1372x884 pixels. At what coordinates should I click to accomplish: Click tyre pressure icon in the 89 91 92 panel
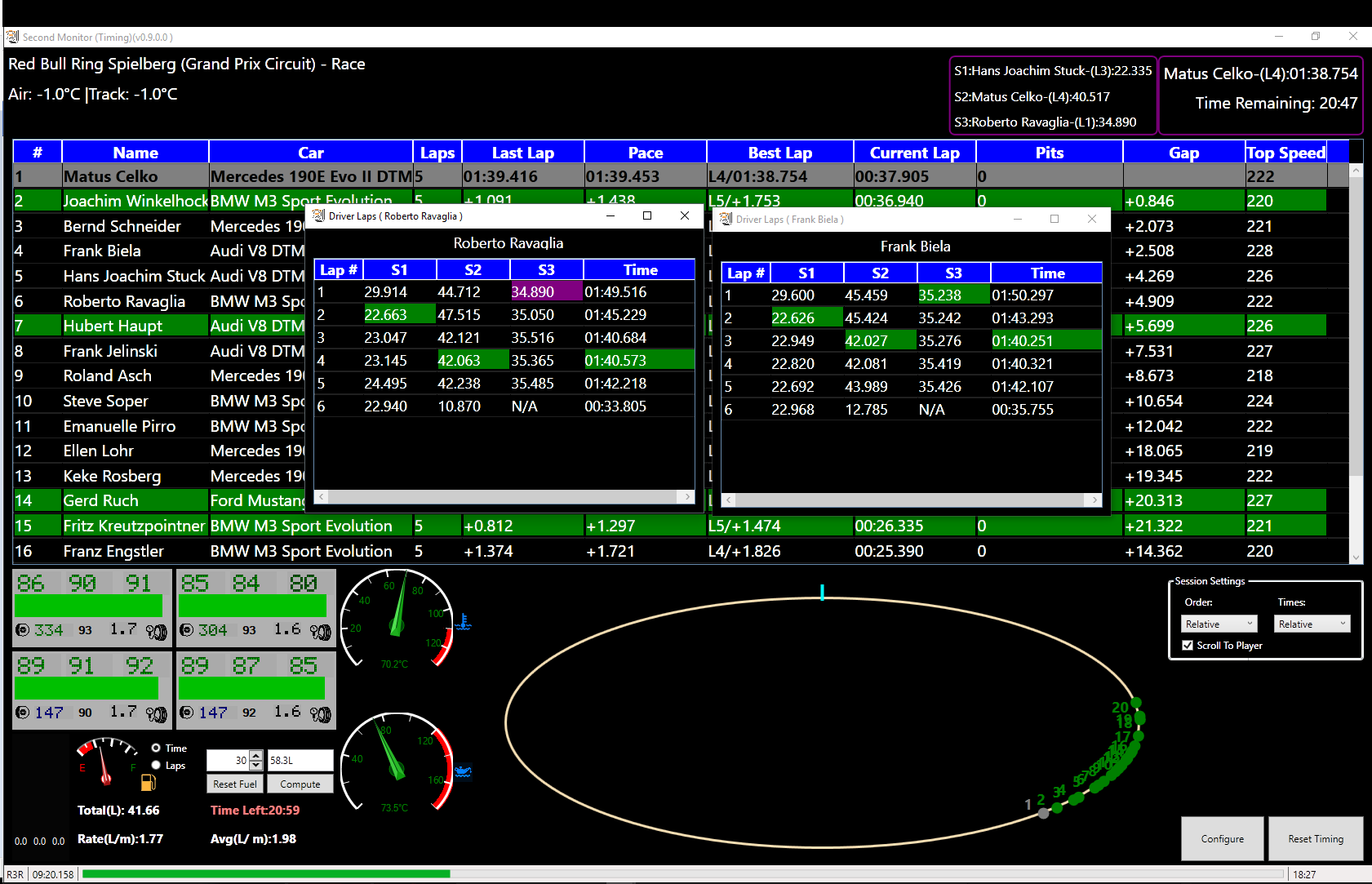pyautogui.click(x=156, y=714)
